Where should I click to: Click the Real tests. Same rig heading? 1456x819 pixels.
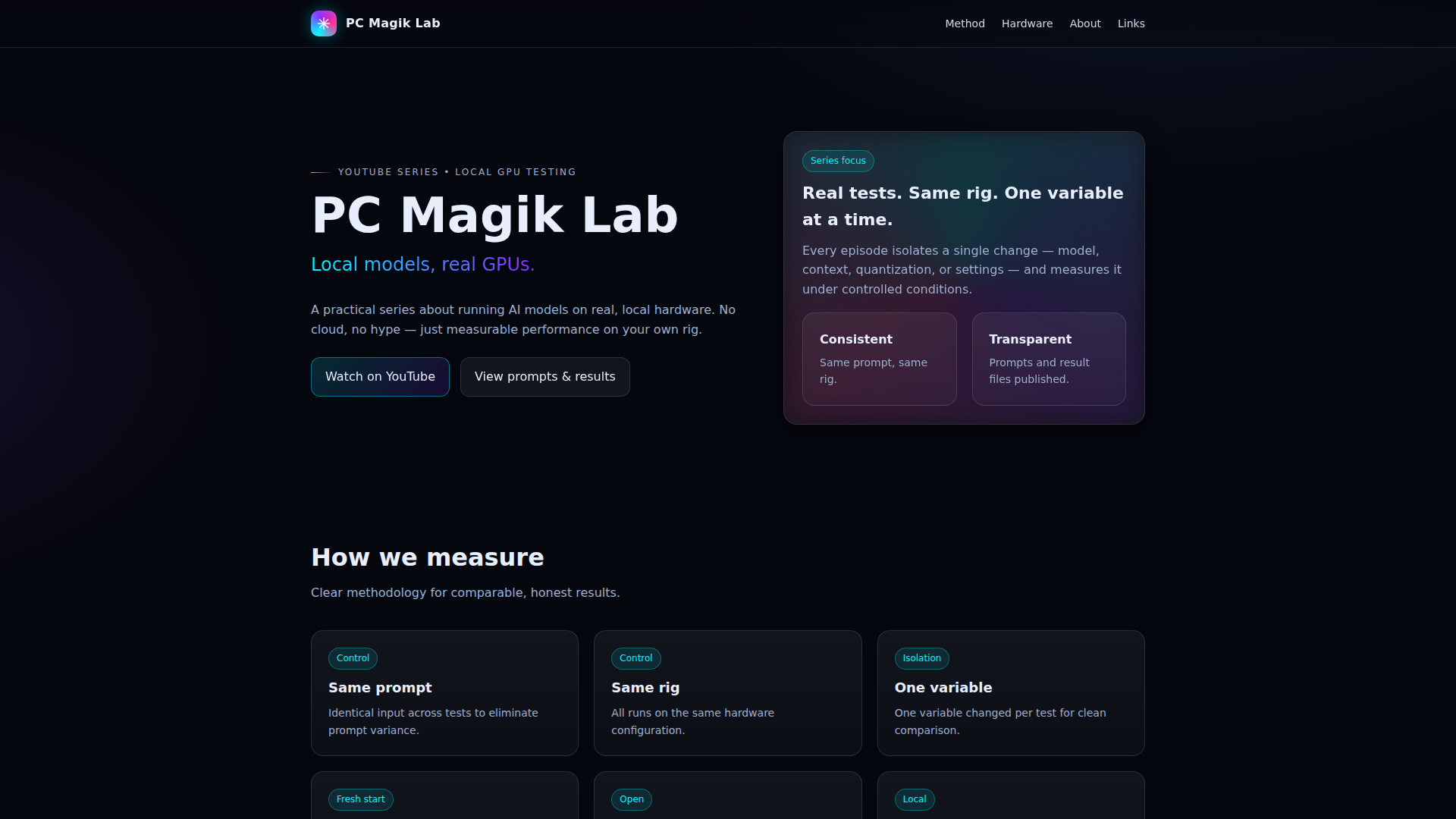pos(963,206)
